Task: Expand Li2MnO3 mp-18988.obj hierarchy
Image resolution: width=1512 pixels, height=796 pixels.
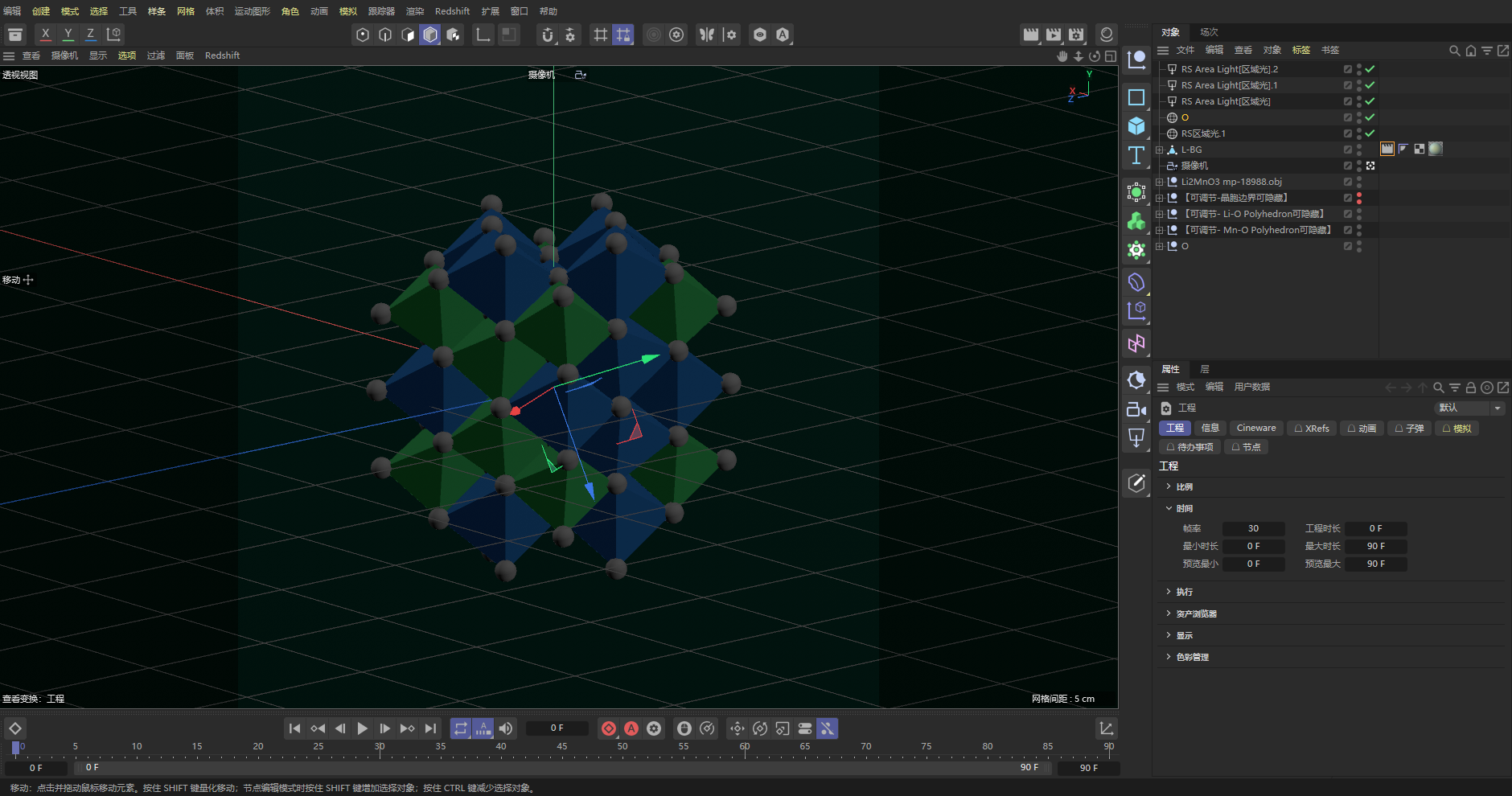Action: (1159, 182)
